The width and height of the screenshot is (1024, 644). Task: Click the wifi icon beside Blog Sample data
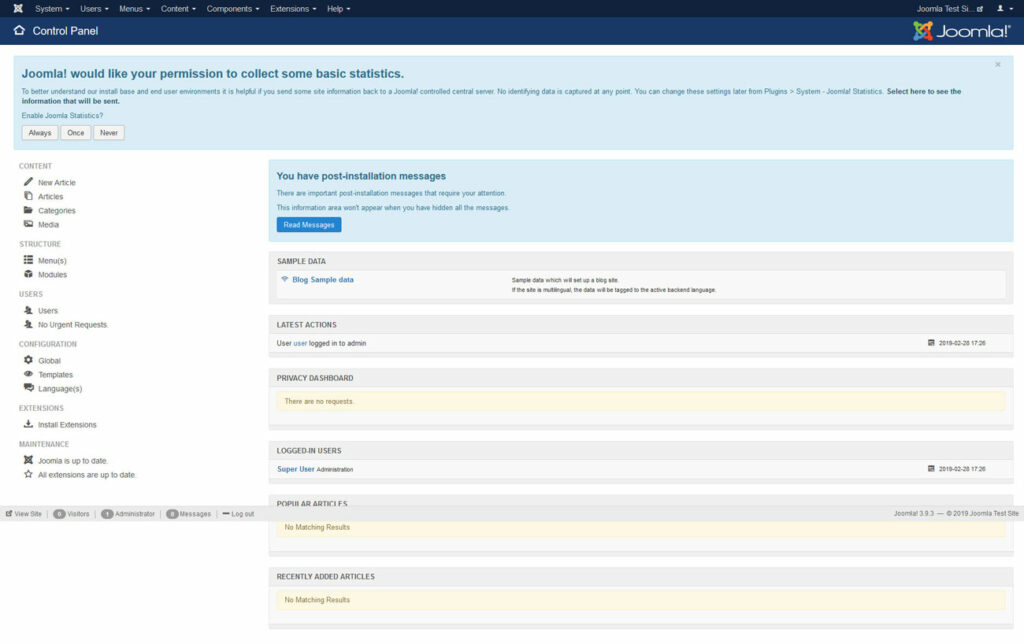click(285, 279)
